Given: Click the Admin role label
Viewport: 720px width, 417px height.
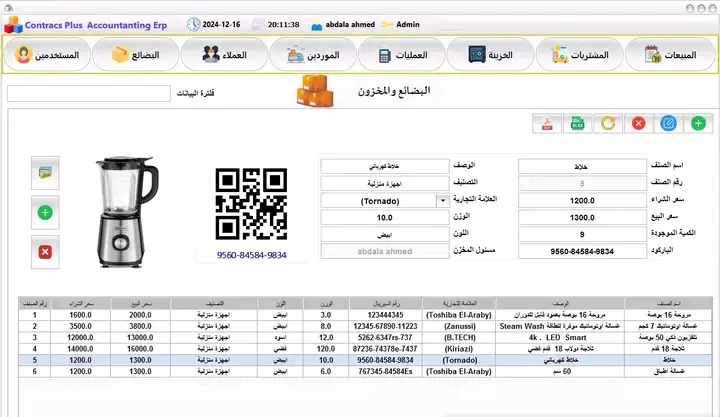Looking at the screenshot, I should pyautogui.click(x=408, y=24).
